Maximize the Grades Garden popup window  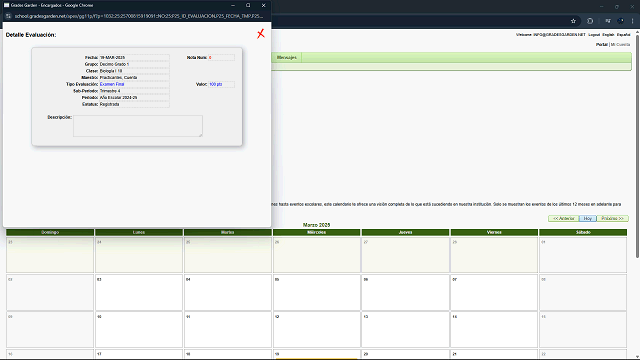[x=248, y=5]
